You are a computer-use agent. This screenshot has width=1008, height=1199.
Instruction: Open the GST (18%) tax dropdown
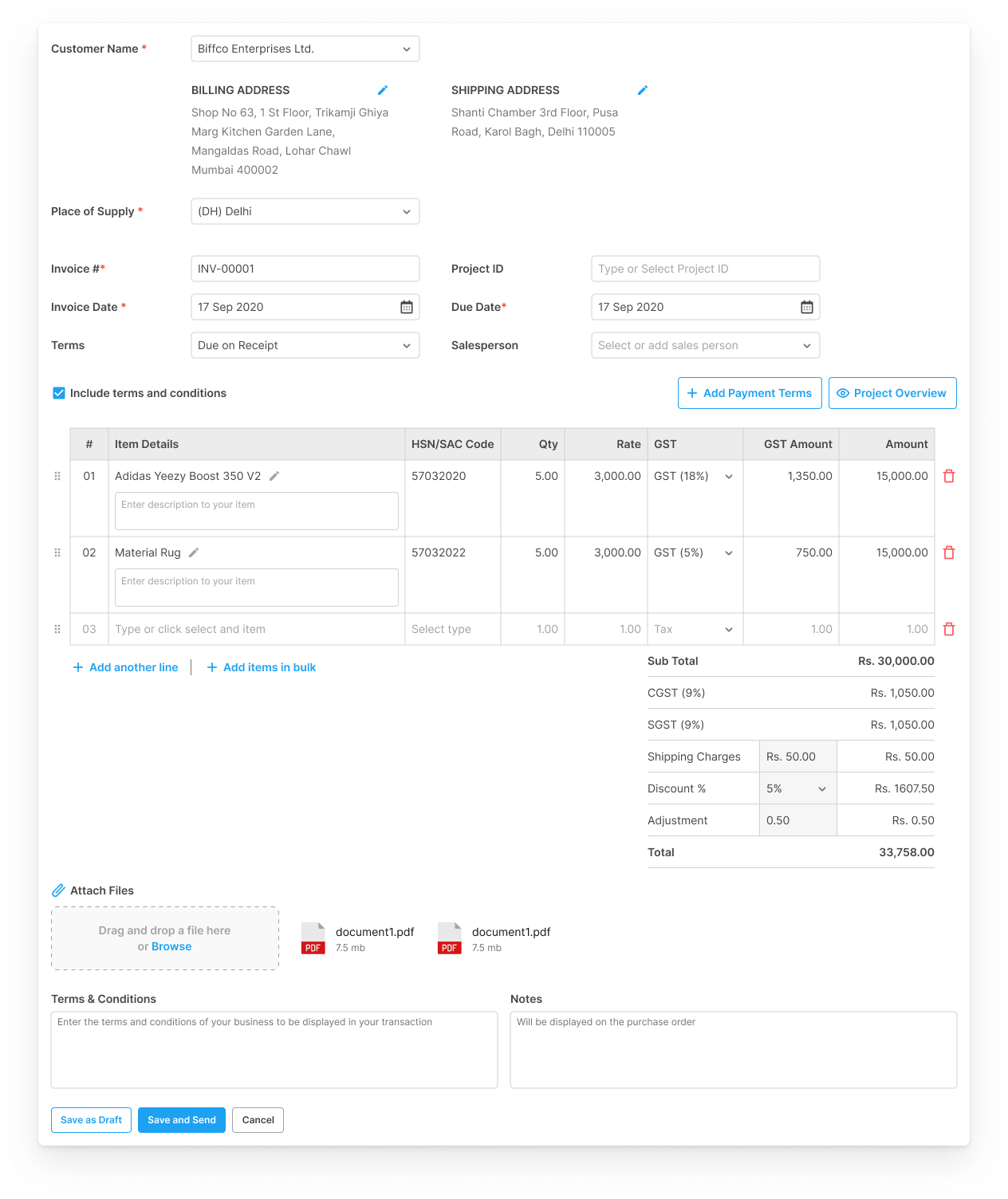coord(694,476)
